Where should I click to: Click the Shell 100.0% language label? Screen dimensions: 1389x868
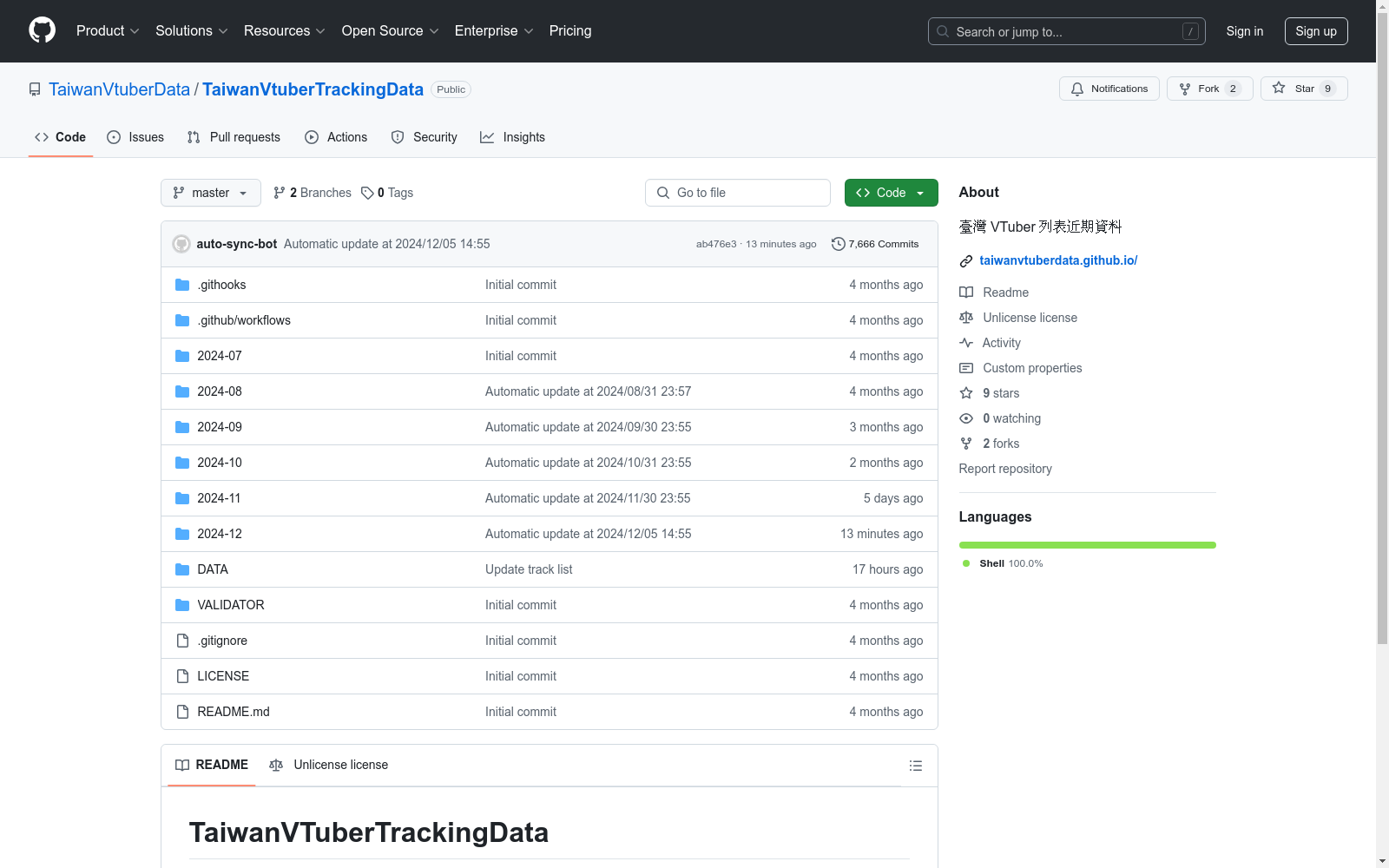(1004, 563)
